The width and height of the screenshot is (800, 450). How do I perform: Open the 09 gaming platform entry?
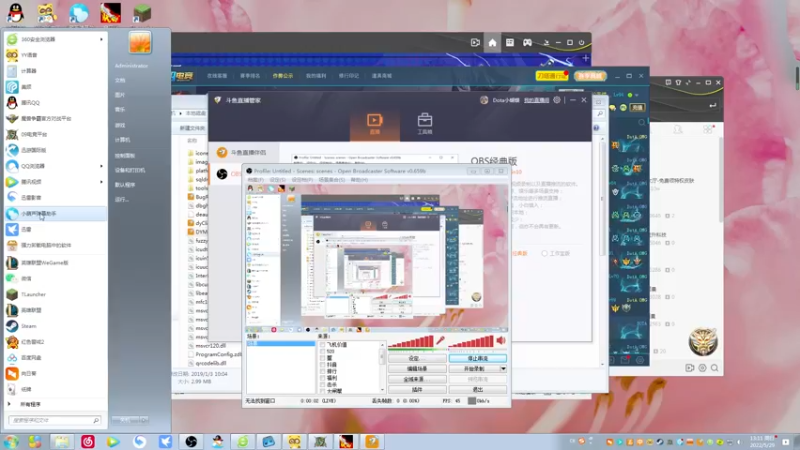tap(54, 134)
